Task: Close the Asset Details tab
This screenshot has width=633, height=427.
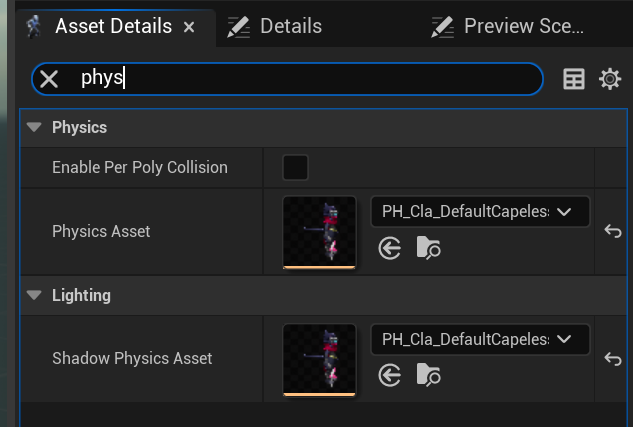Action: pyautogui.click(x=189, y=27)
